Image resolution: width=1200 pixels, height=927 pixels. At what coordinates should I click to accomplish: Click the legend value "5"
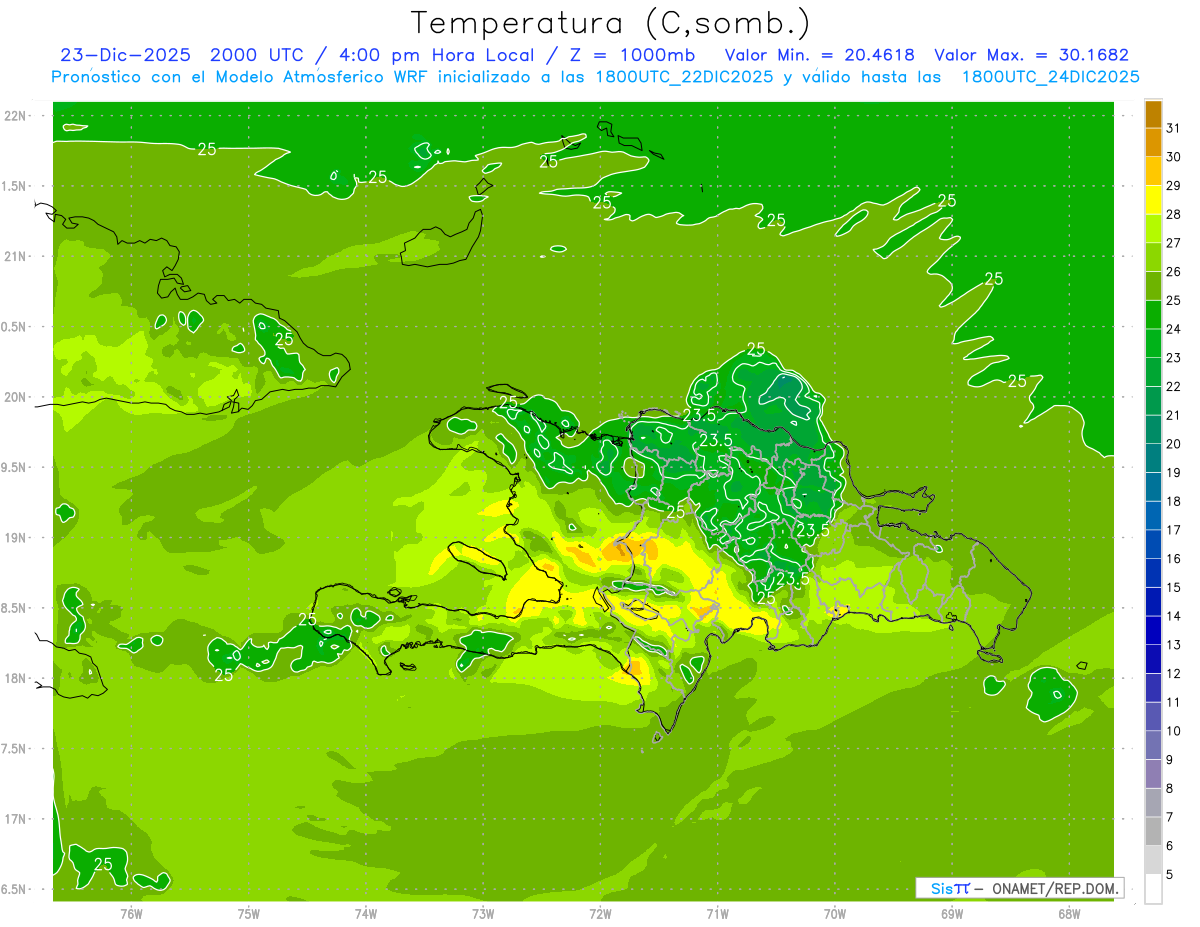tap(1171, 874)
